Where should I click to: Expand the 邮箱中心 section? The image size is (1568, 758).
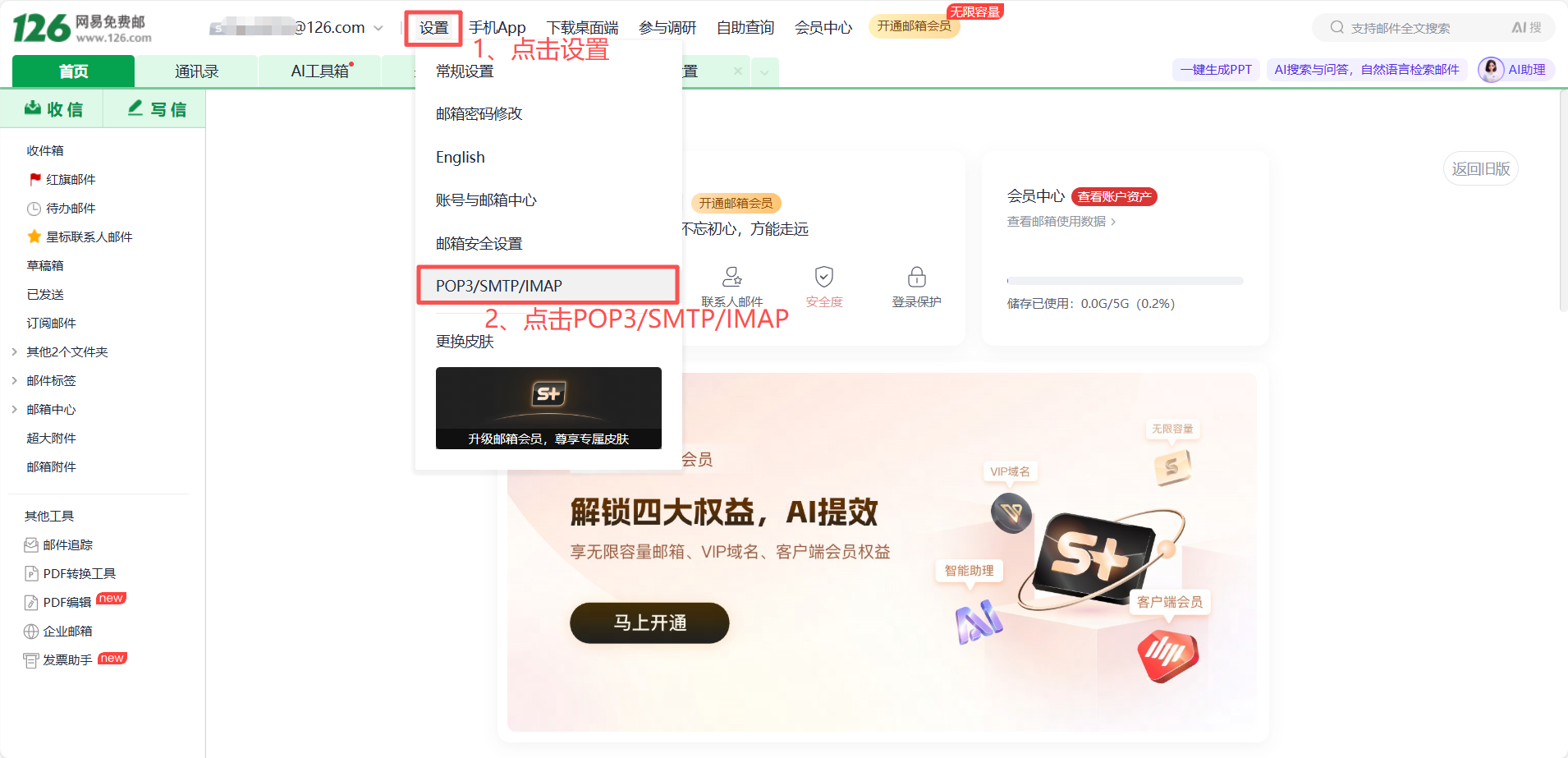coord(14,409)
